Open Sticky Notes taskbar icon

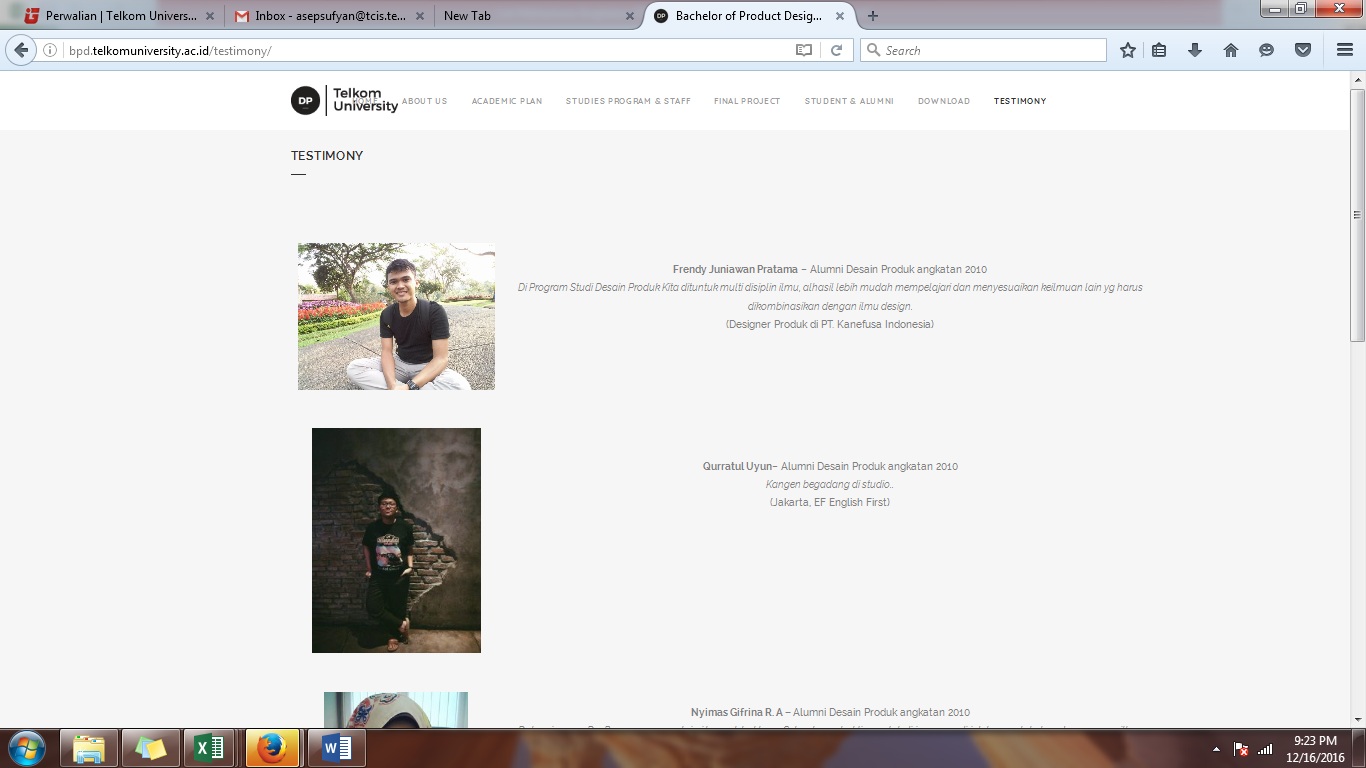click(150, 748)
